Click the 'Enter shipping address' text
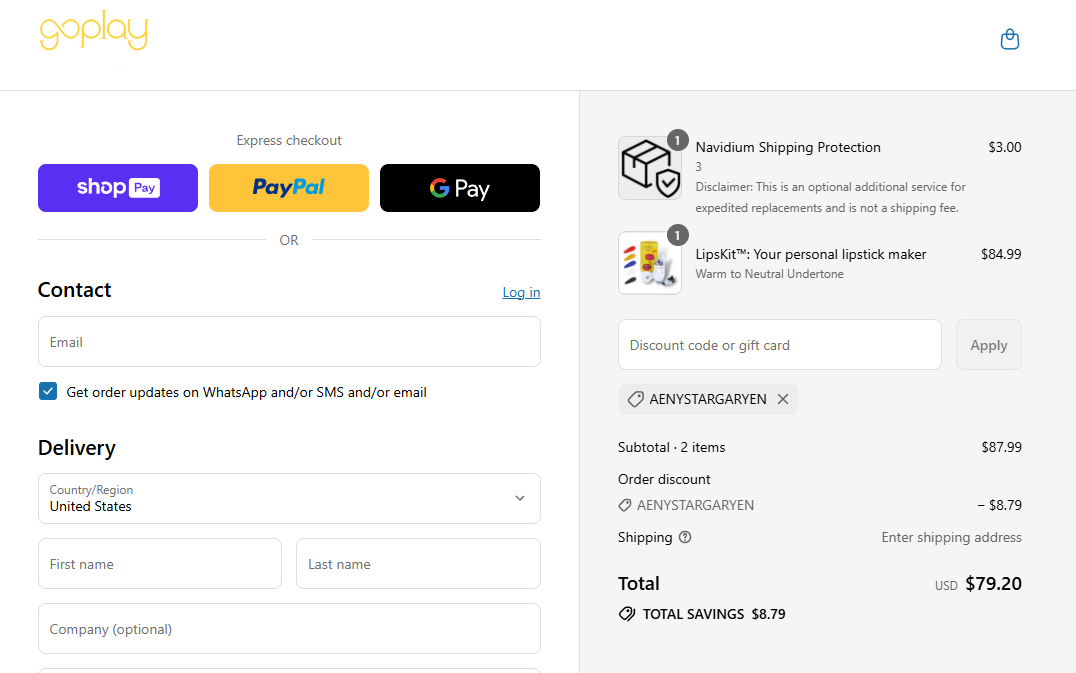The image size is (1076, 673). pos(952,537)
